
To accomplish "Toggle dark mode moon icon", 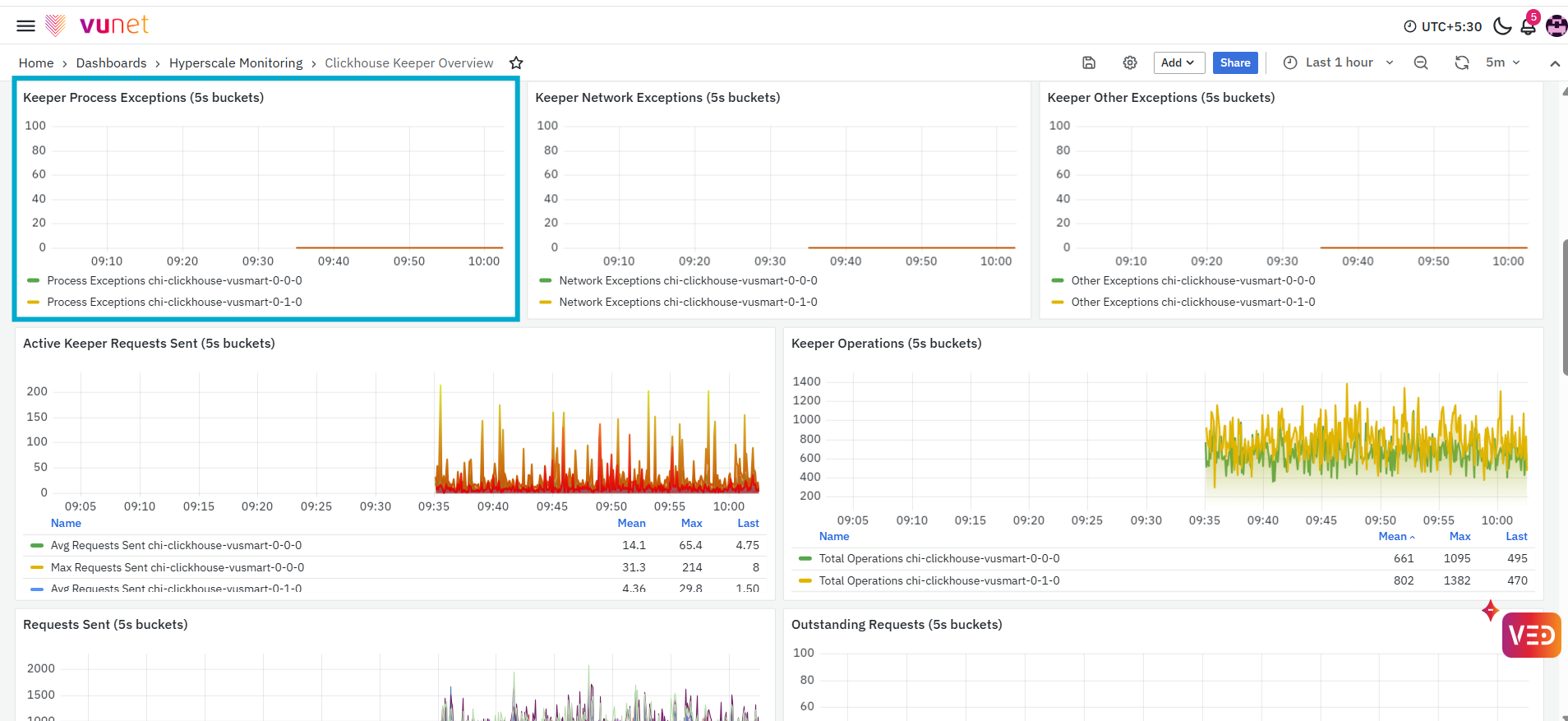I will click(1502, 26).
